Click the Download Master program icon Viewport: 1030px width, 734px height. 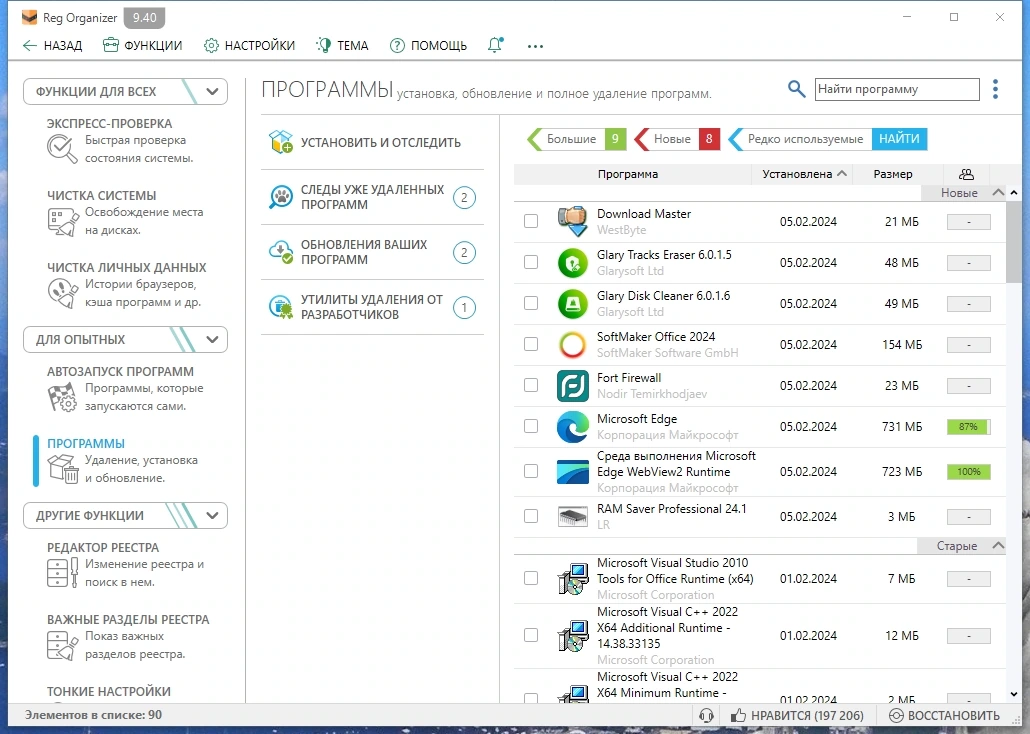(x=572, y=221)
